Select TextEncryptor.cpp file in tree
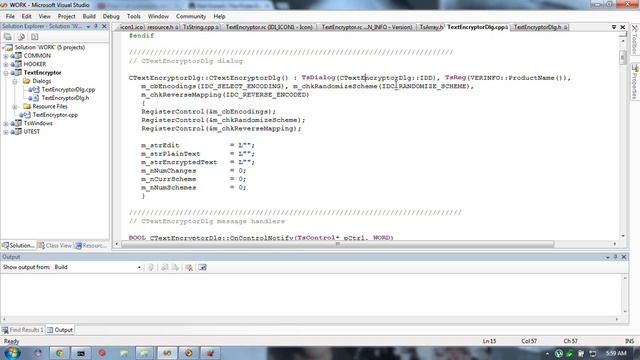This screenshot has width=640, height=360. coord(55,115)
